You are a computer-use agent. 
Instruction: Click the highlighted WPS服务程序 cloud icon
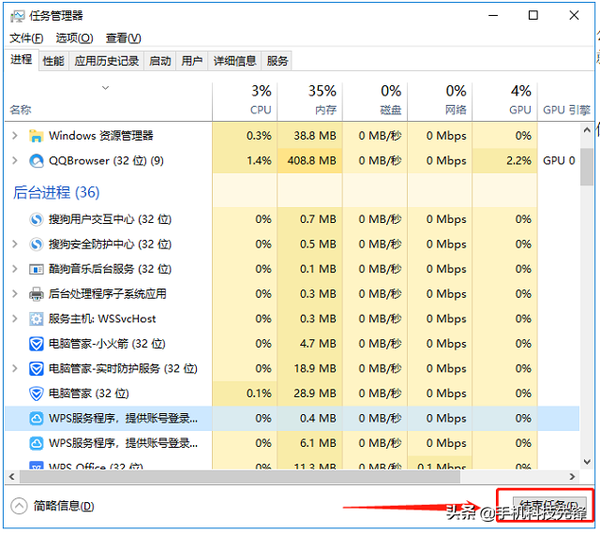tap(36, 419)
